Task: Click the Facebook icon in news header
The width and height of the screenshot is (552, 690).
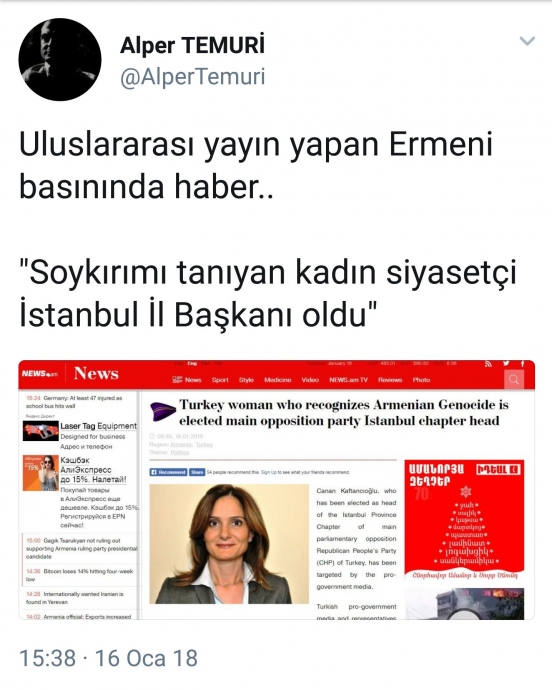Action: click(x=523, y=364)
